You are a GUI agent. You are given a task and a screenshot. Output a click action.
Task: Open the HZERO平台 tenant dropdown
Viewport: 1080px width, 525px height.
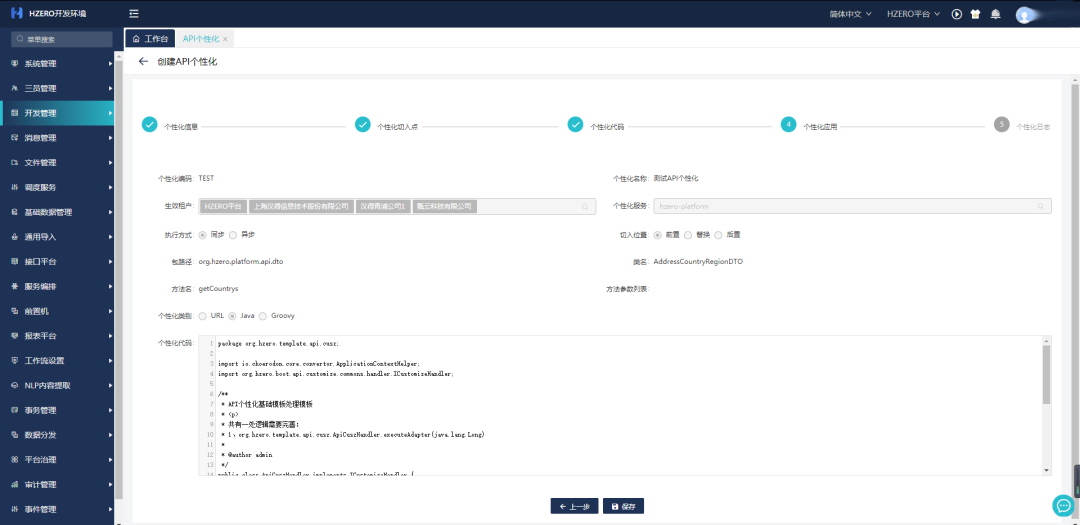click(914, 14)
